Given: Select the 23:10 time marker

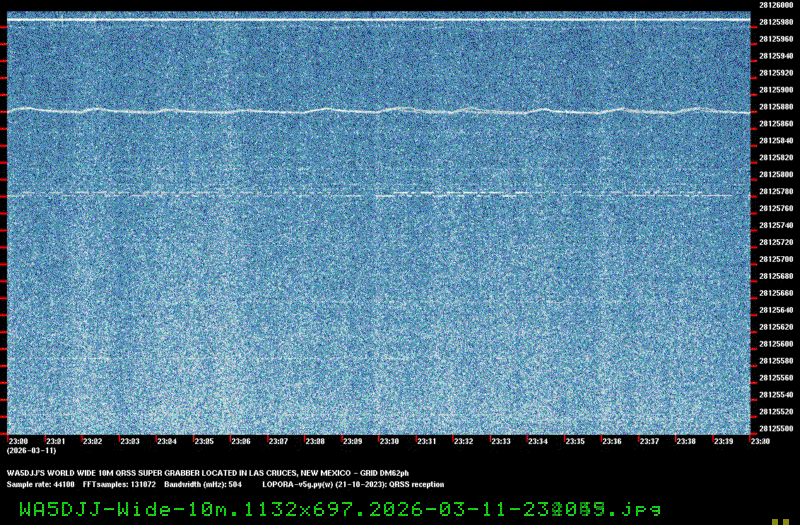Looking at the screenshot, I should coord(389,441).
